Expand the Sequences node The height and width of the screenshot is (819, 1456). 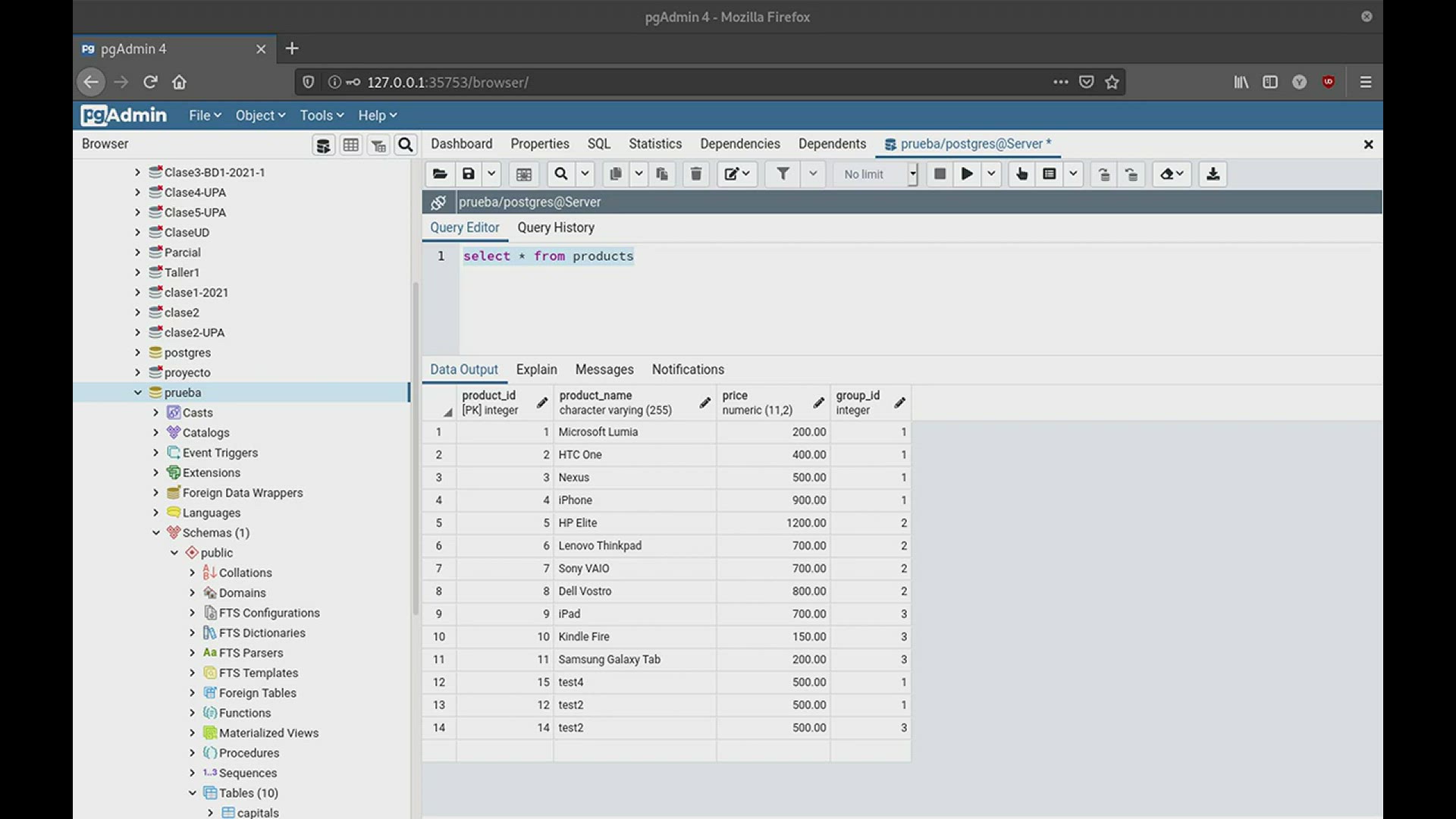[192, 773]
